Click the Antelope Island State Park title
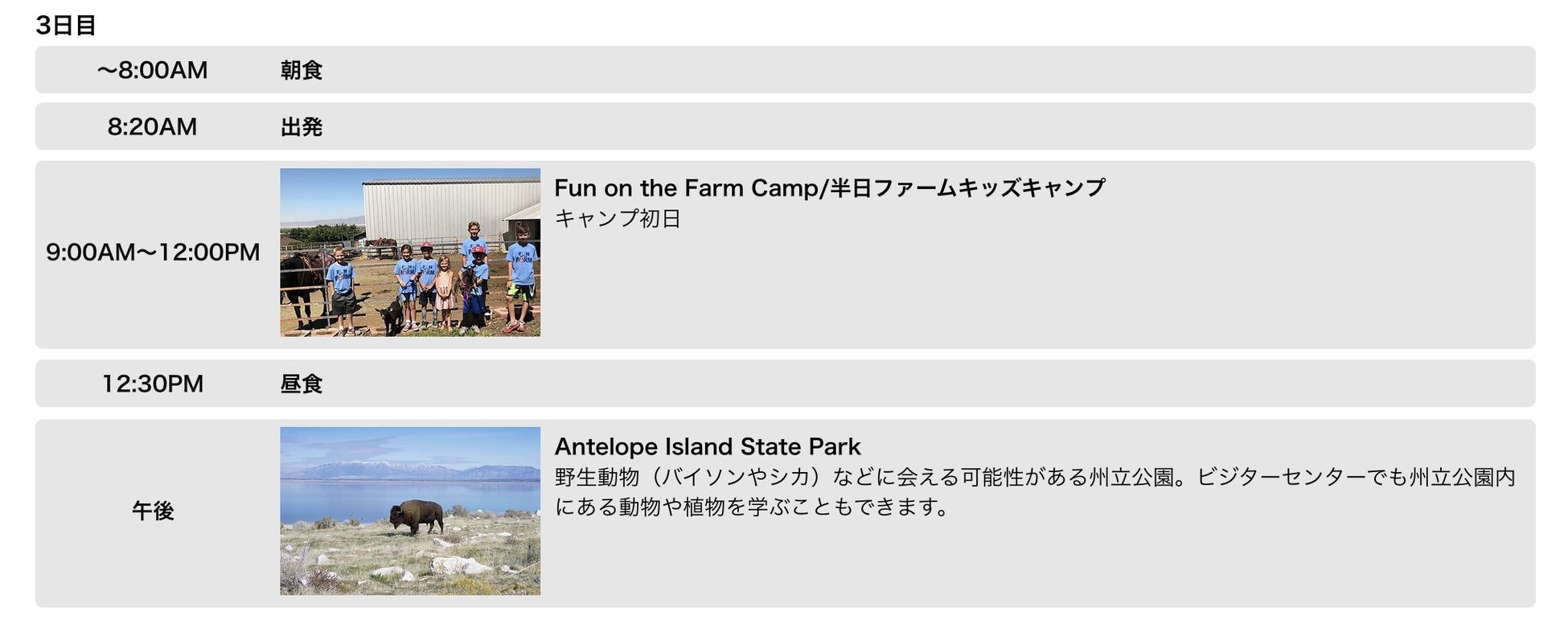Image resolution: width=1568 pixels, height=632 pixels. pos(708,447)
